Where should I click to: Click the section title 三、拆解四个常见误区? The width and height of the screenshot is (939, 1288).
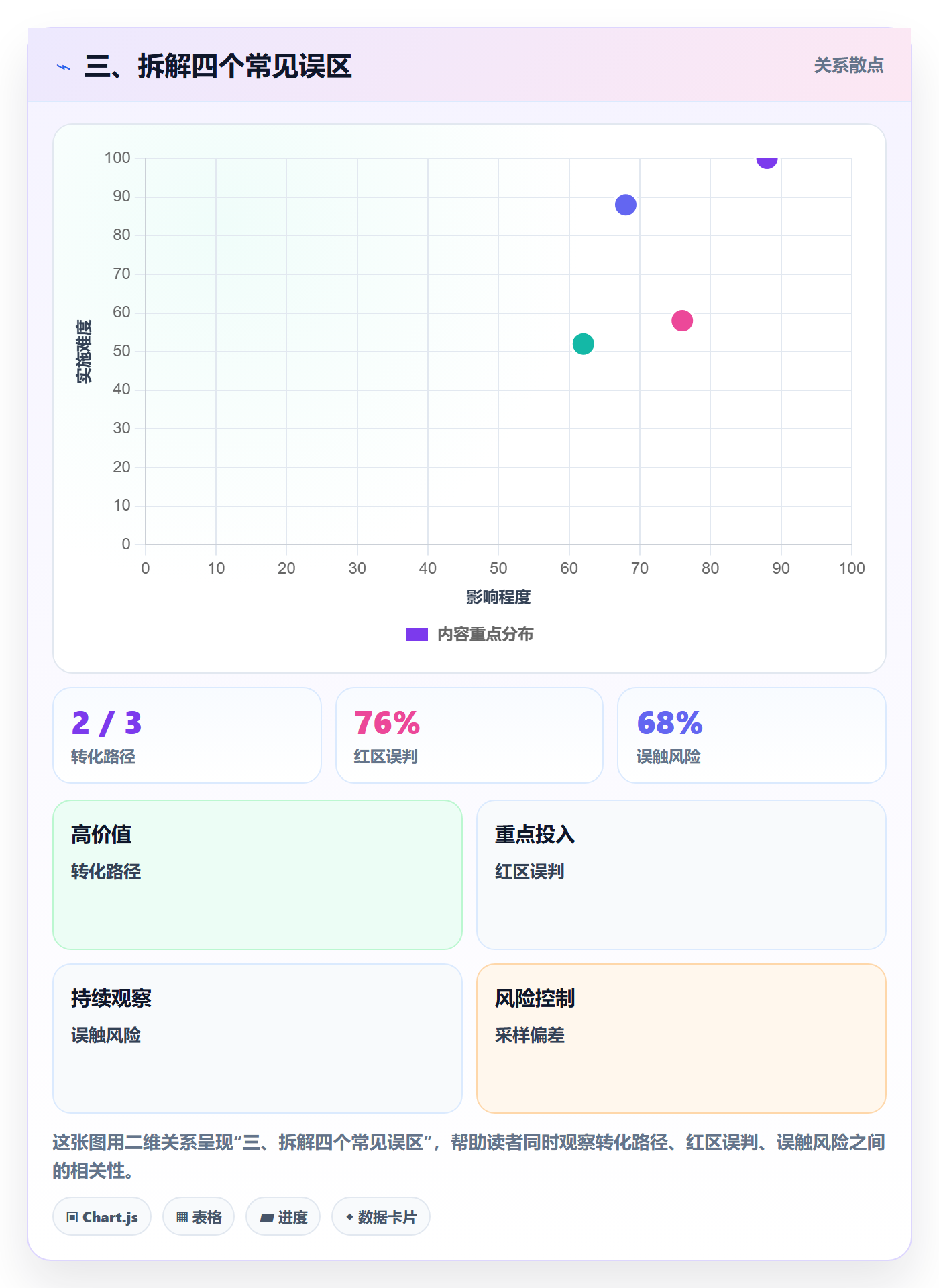coord(218,66)
